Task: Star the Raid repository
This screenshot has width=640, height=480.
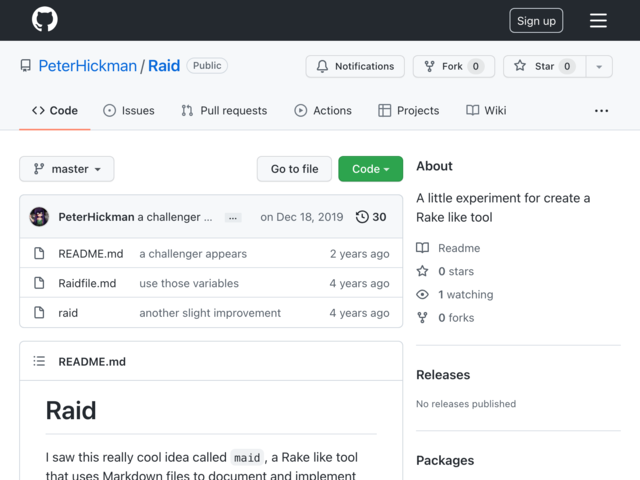Action: [x=544, y=66]
